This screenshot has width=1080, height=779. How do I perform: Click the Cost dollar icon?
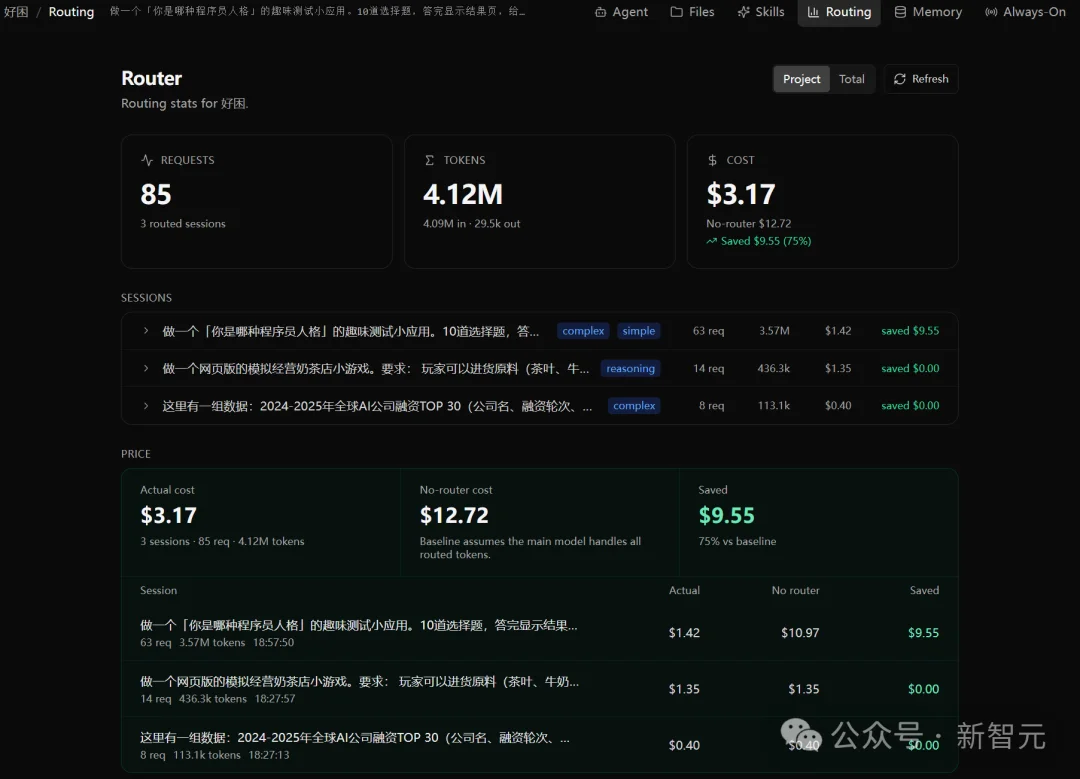712,160
